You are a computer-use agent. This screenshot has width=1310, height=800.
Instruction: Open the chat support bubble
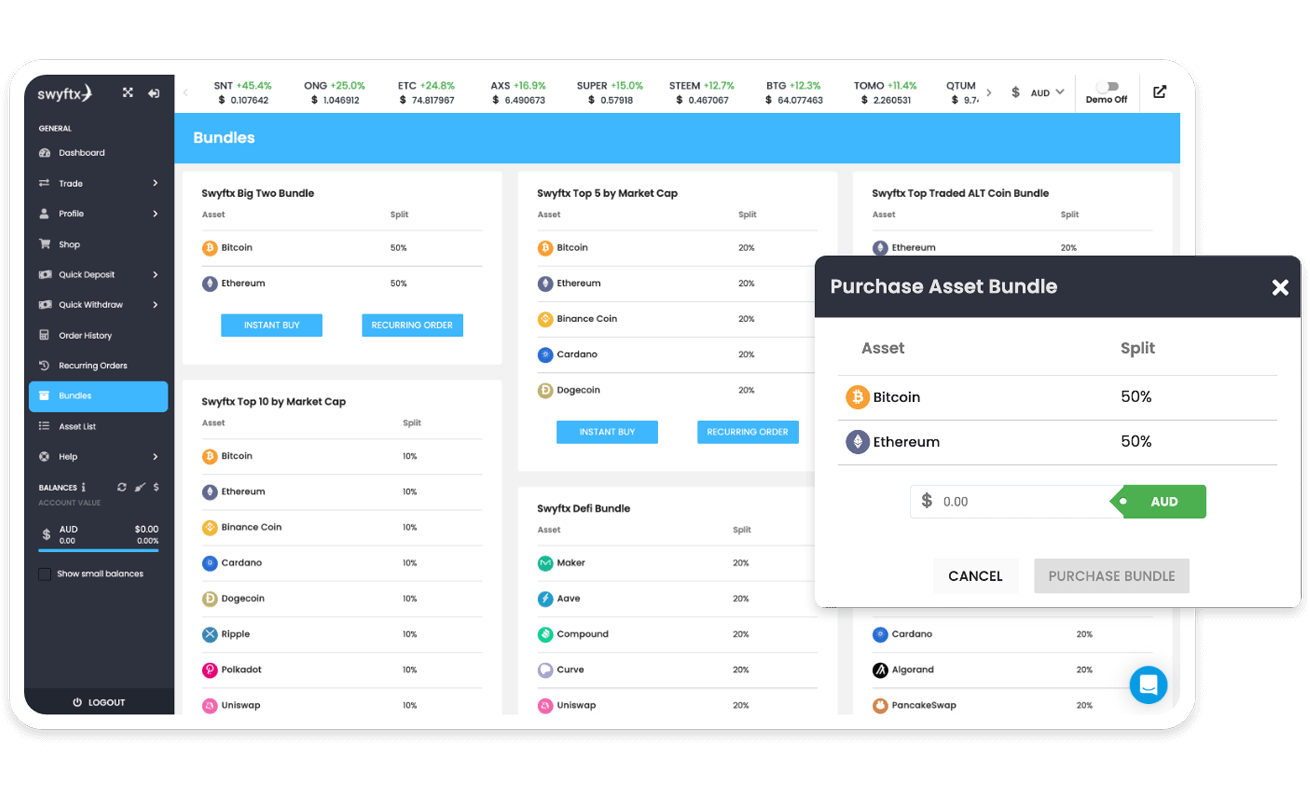1148,685
